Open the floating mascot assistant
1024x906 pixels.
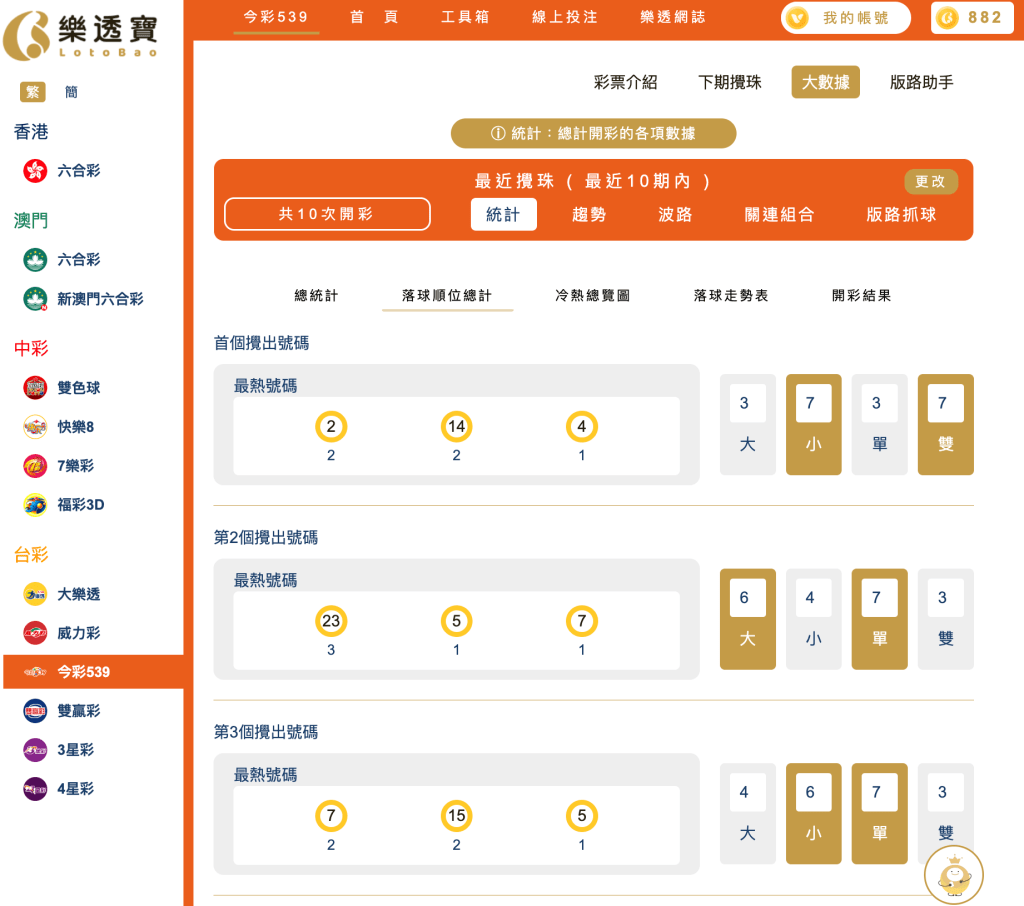tap(954, 875)
